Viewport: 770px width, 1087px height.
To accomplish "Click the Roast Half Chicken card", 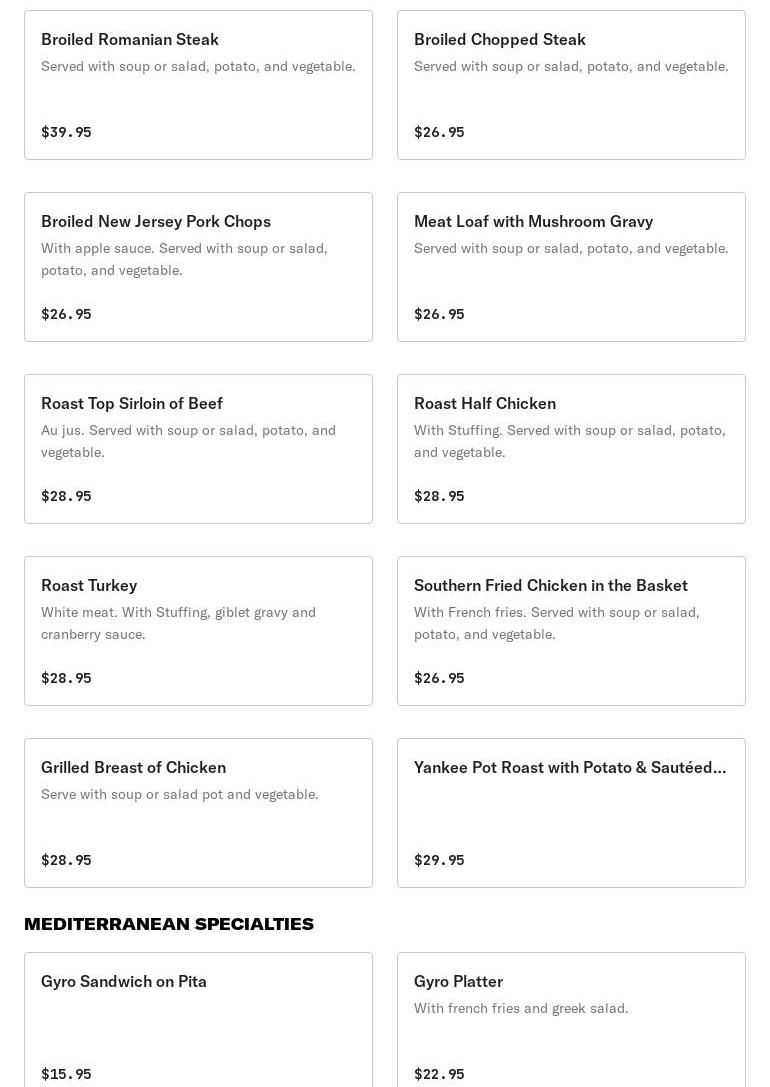I will click(571, 449).
